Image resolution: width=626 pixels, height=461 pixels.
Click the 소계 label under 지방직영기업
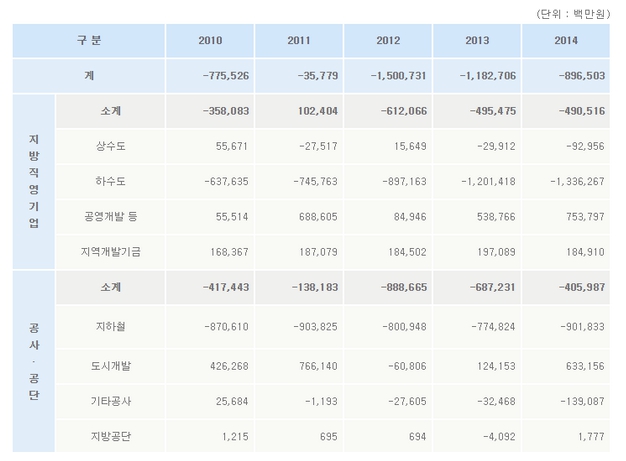[x=111, y=111]
